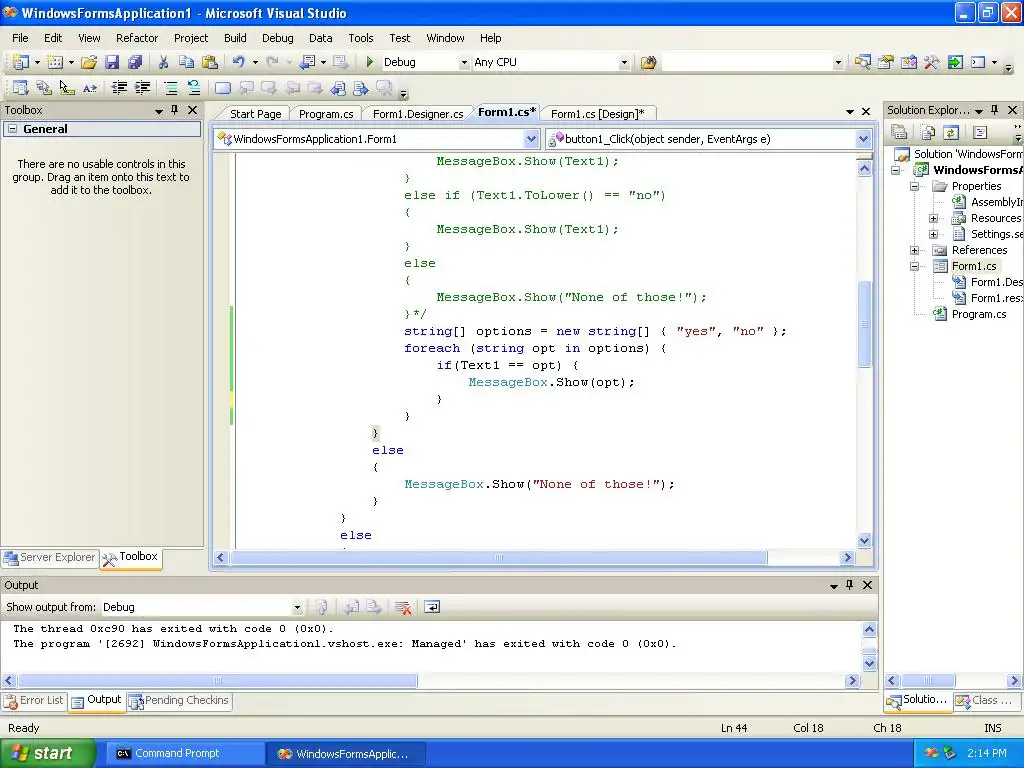The width and height of the screenshot is (1024, 768).
Task: Toggle auto-hide pin on Output panel
Action: (849, 585)
